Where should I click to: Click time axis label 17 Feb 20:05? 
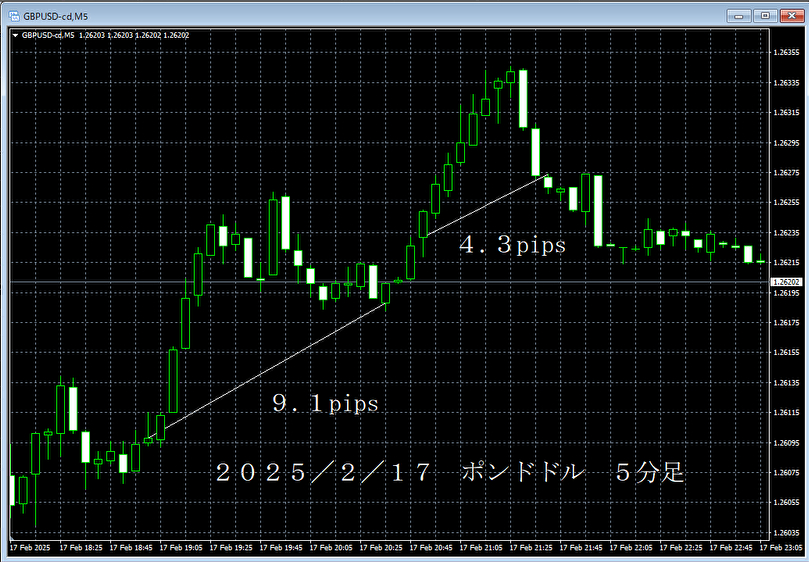(331, 548)
